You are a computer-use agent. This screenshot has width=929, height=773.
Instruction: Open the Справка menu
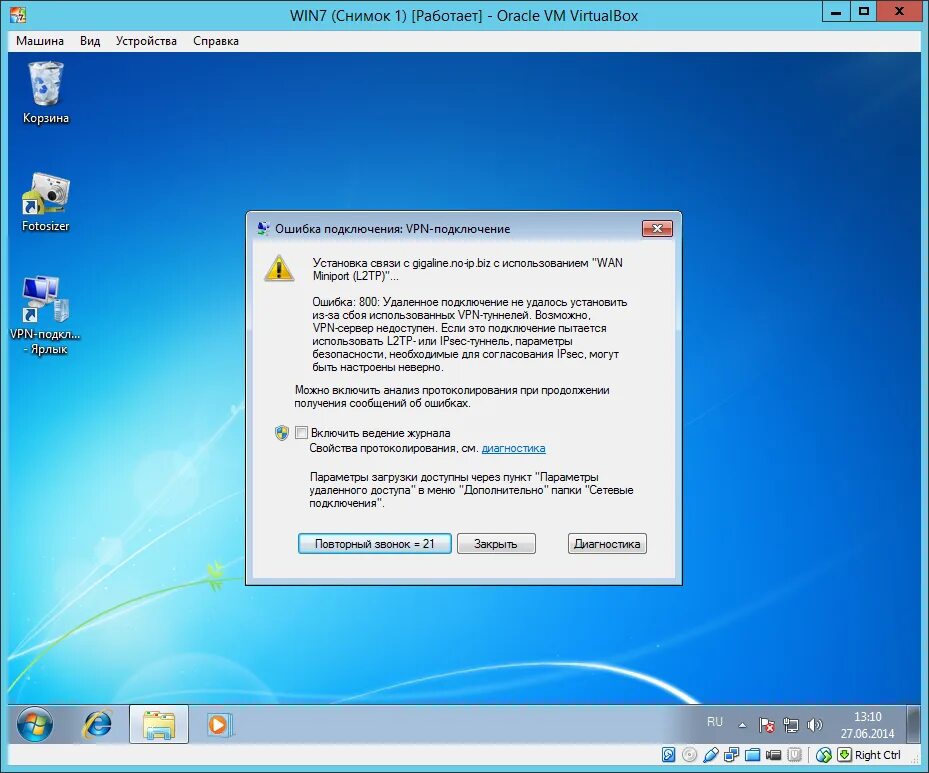pyautogui.click(x=216, y=41)
